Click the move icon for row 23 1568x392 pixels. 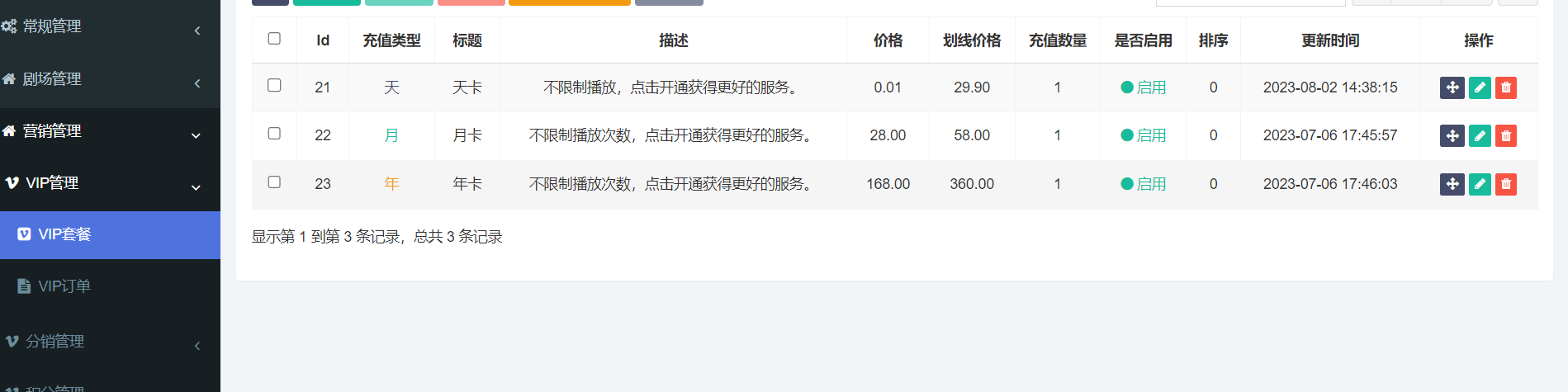click(x=1452, y=184)
